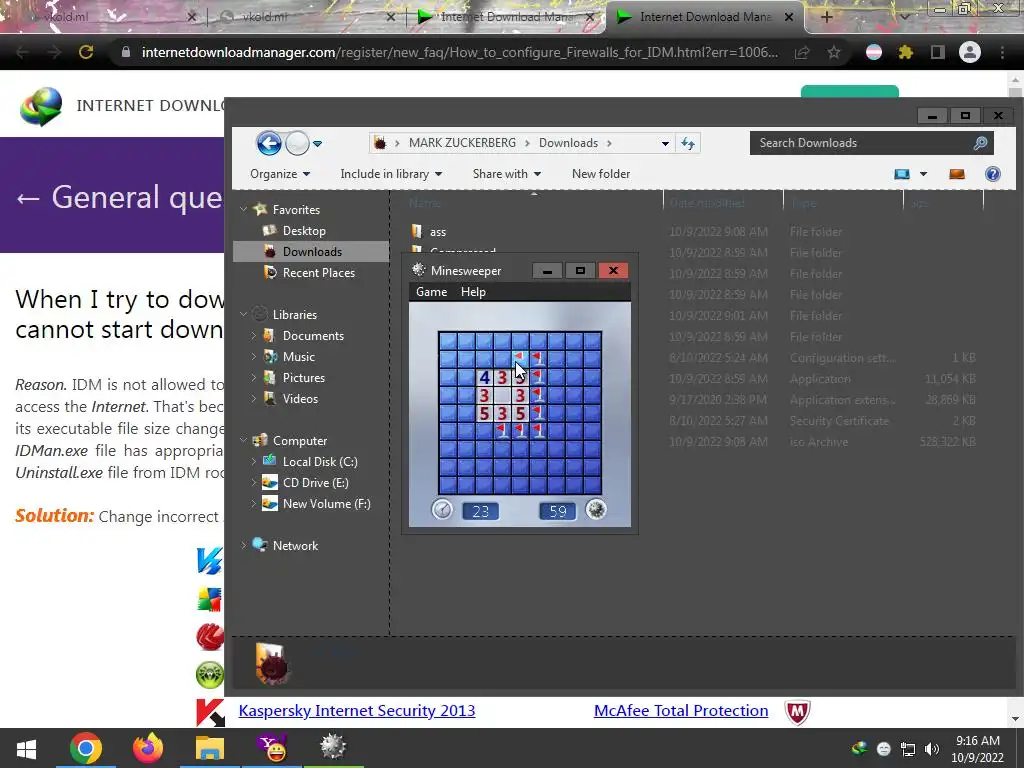Select the Music library
Image resolution: width=1024 pixels, height=768 pixels.
(298, 357)
